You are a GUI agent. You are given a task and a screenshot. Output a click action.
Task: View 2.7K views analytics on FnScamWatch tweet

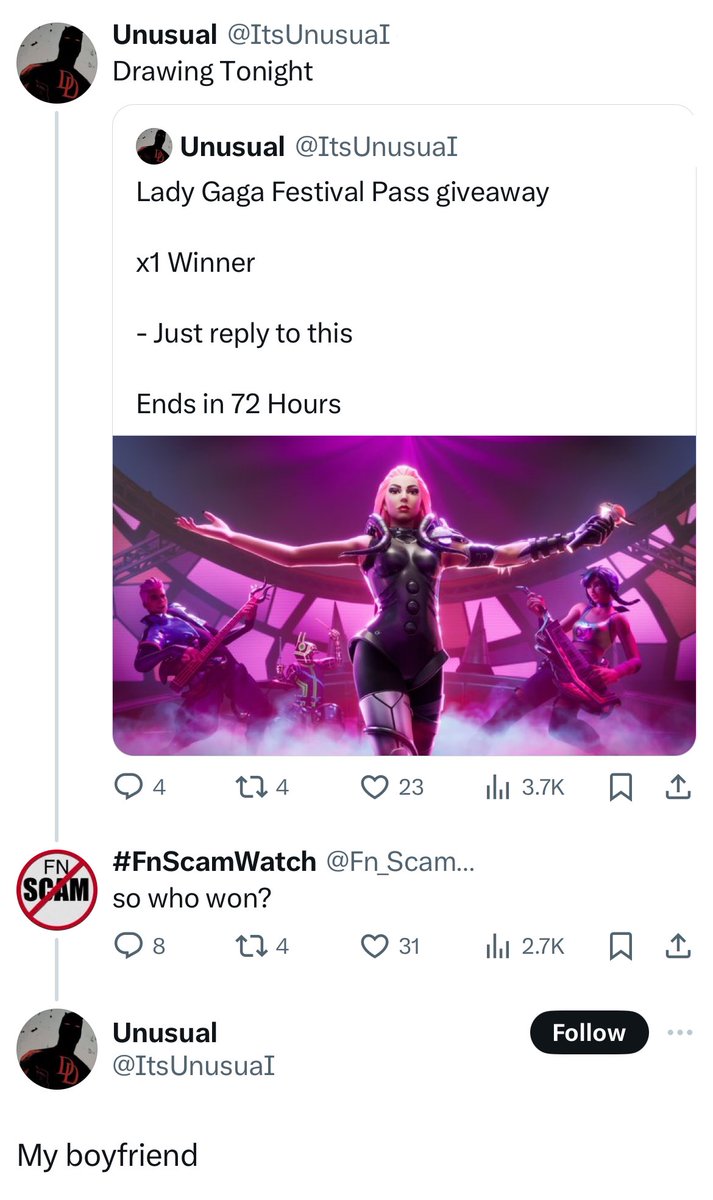[x=526, y=945]
